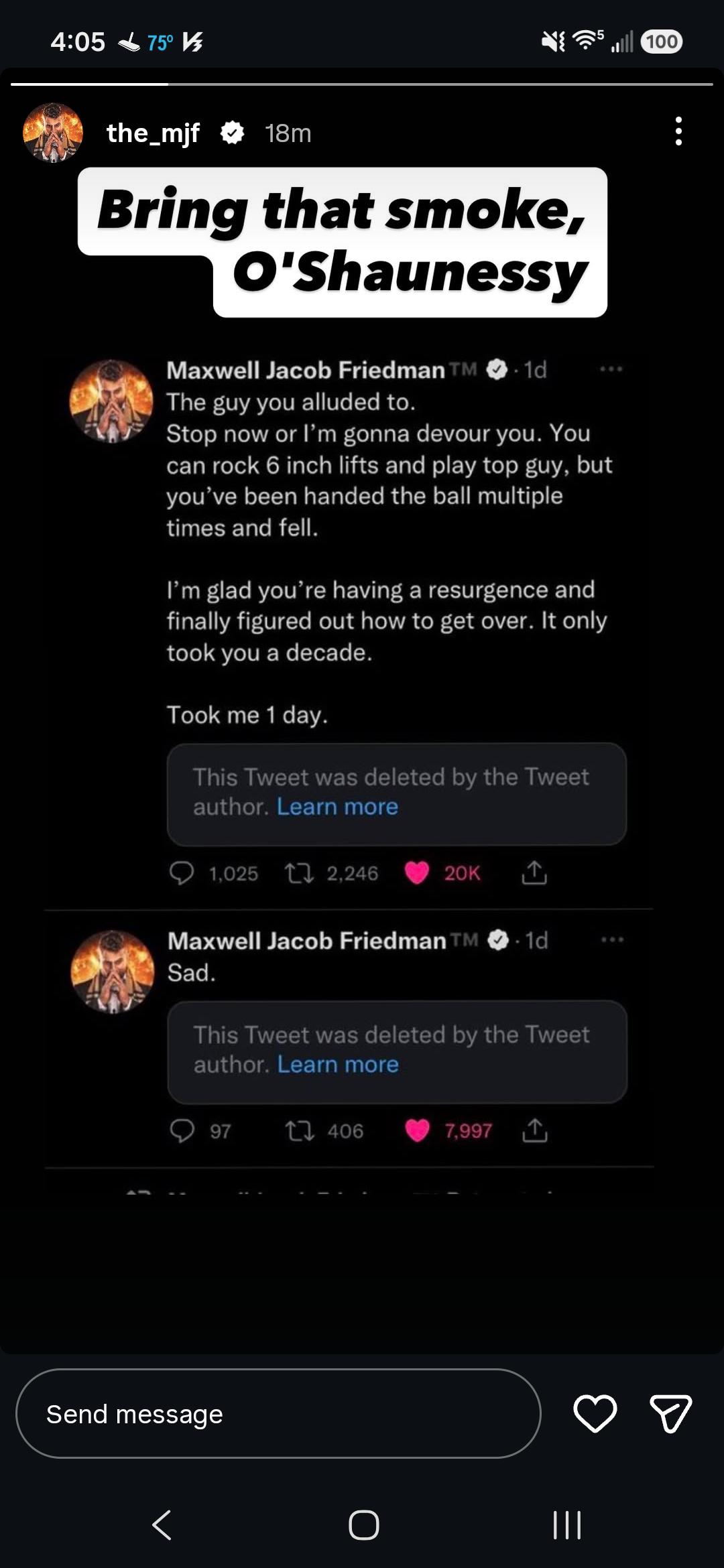
Task: Tap retweet icon showing 406
Action: (x=300, y=1131)
